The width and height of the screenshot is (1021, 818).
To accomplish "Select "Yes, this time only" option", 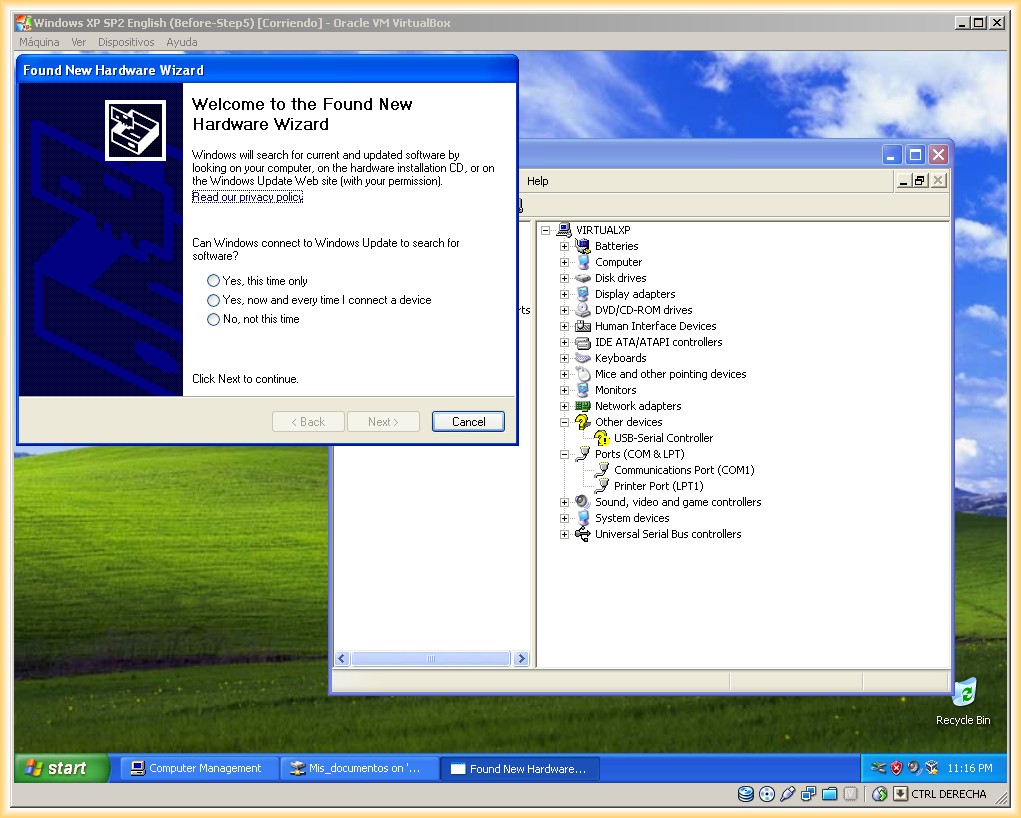I will 213,281.
